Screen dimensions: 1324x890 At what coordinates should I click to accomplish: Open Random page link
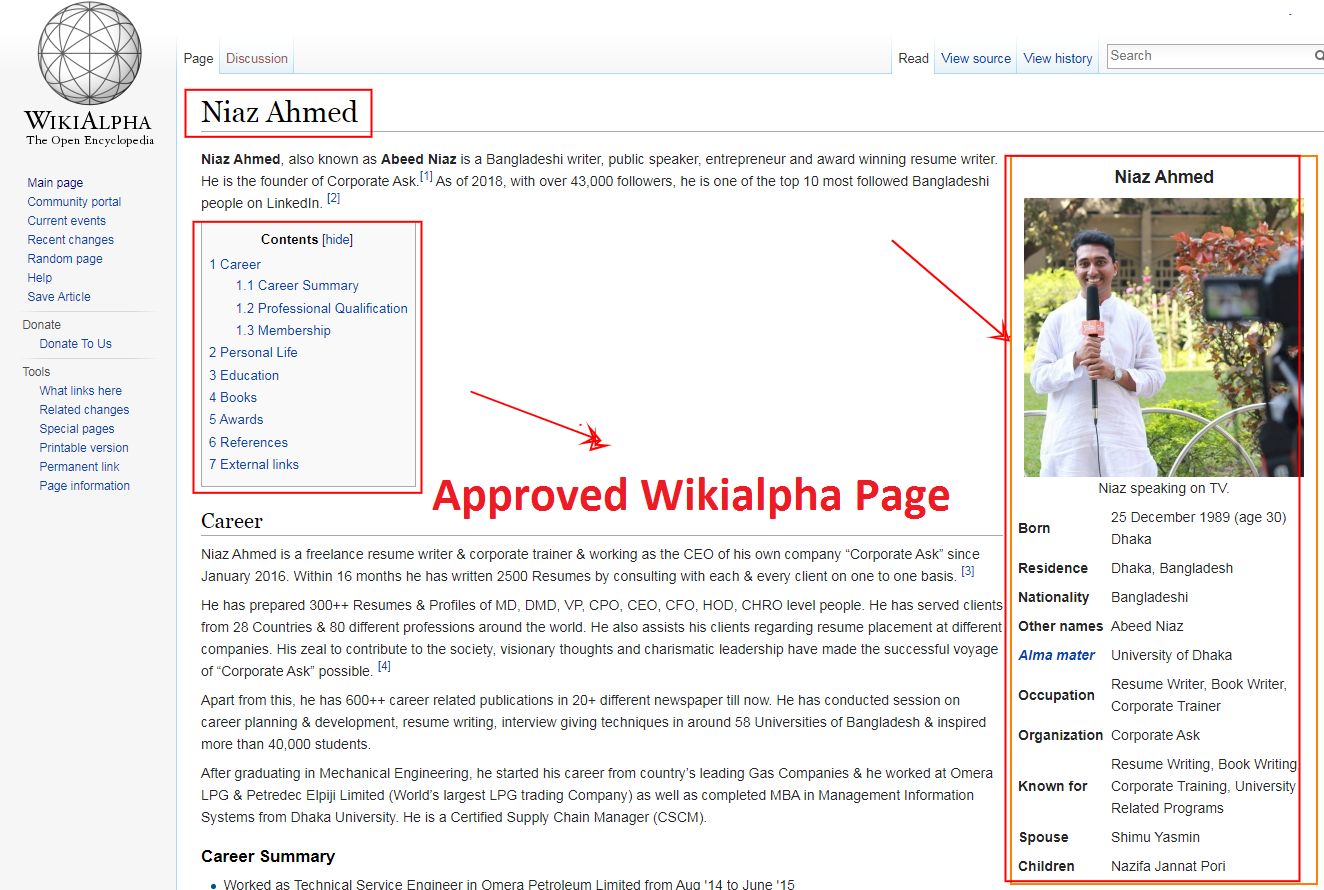pos(65,259)
